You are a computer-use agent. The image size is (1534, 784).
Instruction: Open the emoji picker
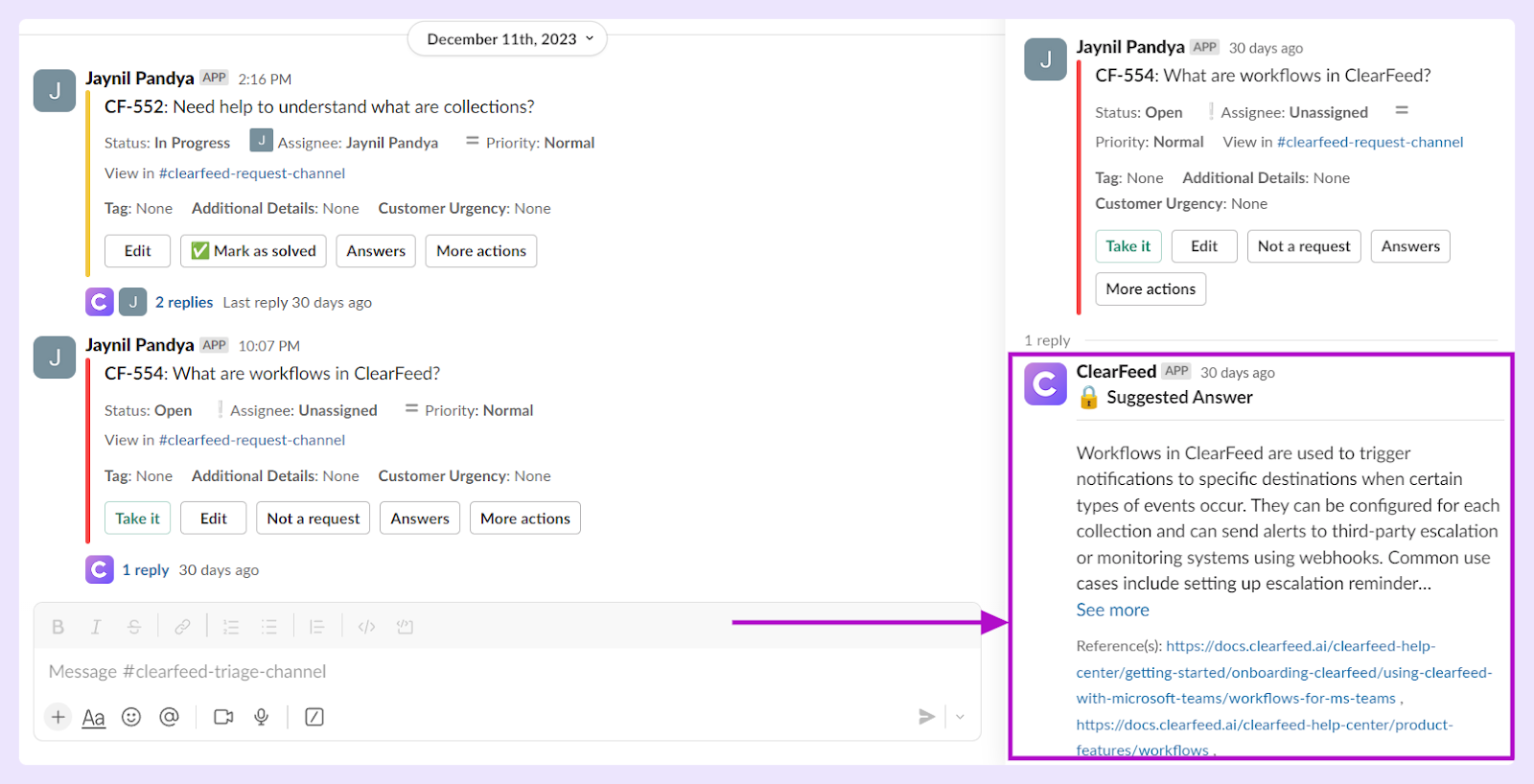click(131, 717)
